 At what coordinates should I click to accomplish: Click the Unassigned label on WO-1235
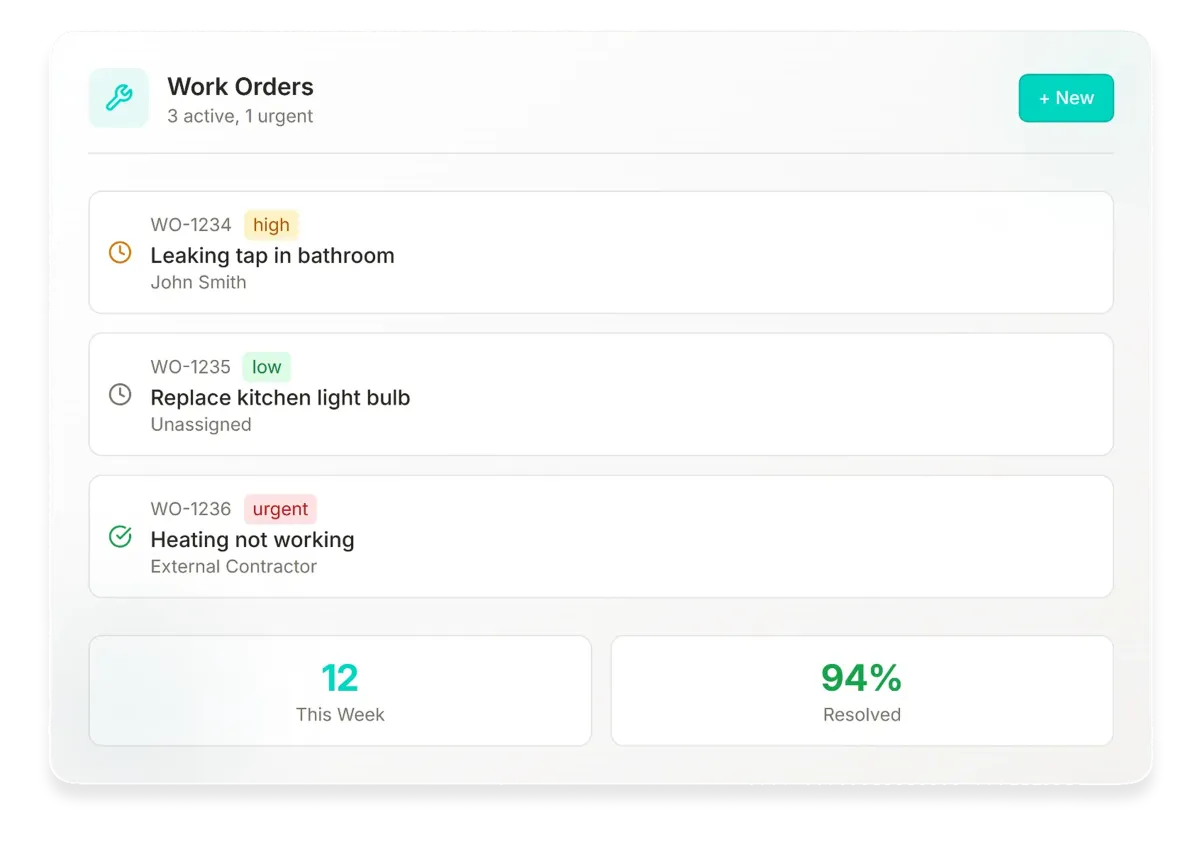[x=201, y=424]
